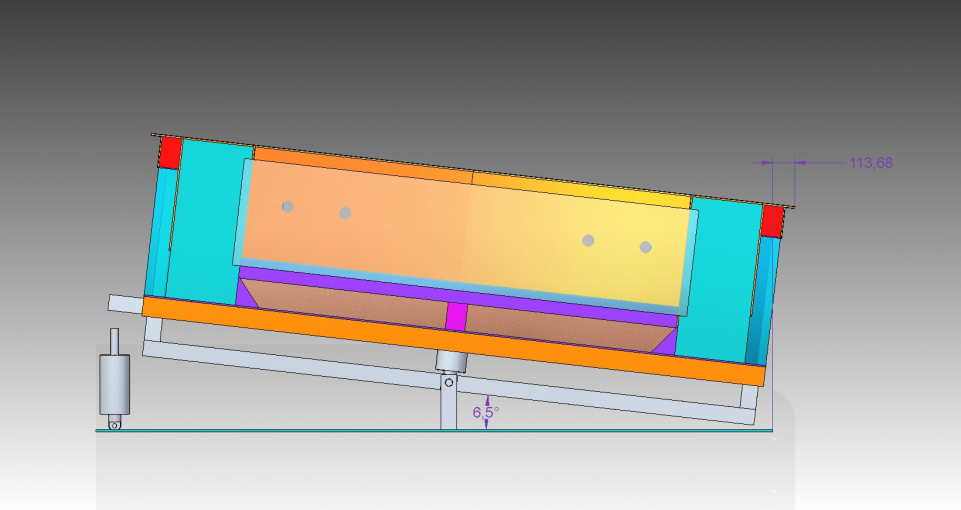The height and width of the screenshot is (510, 961).
Task: Select the gray tilted frame beam
Action: tap(449, 383)
